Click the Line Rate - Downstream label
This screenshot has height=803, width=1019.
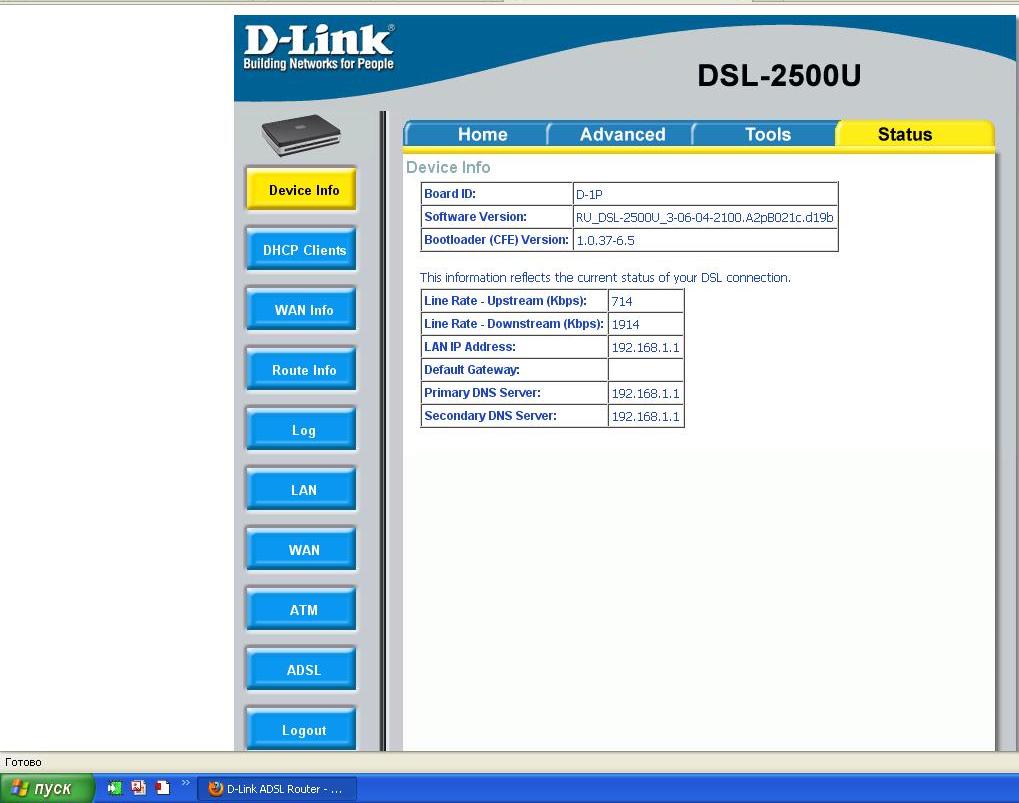pyautogui.click(x=513, y=324)
